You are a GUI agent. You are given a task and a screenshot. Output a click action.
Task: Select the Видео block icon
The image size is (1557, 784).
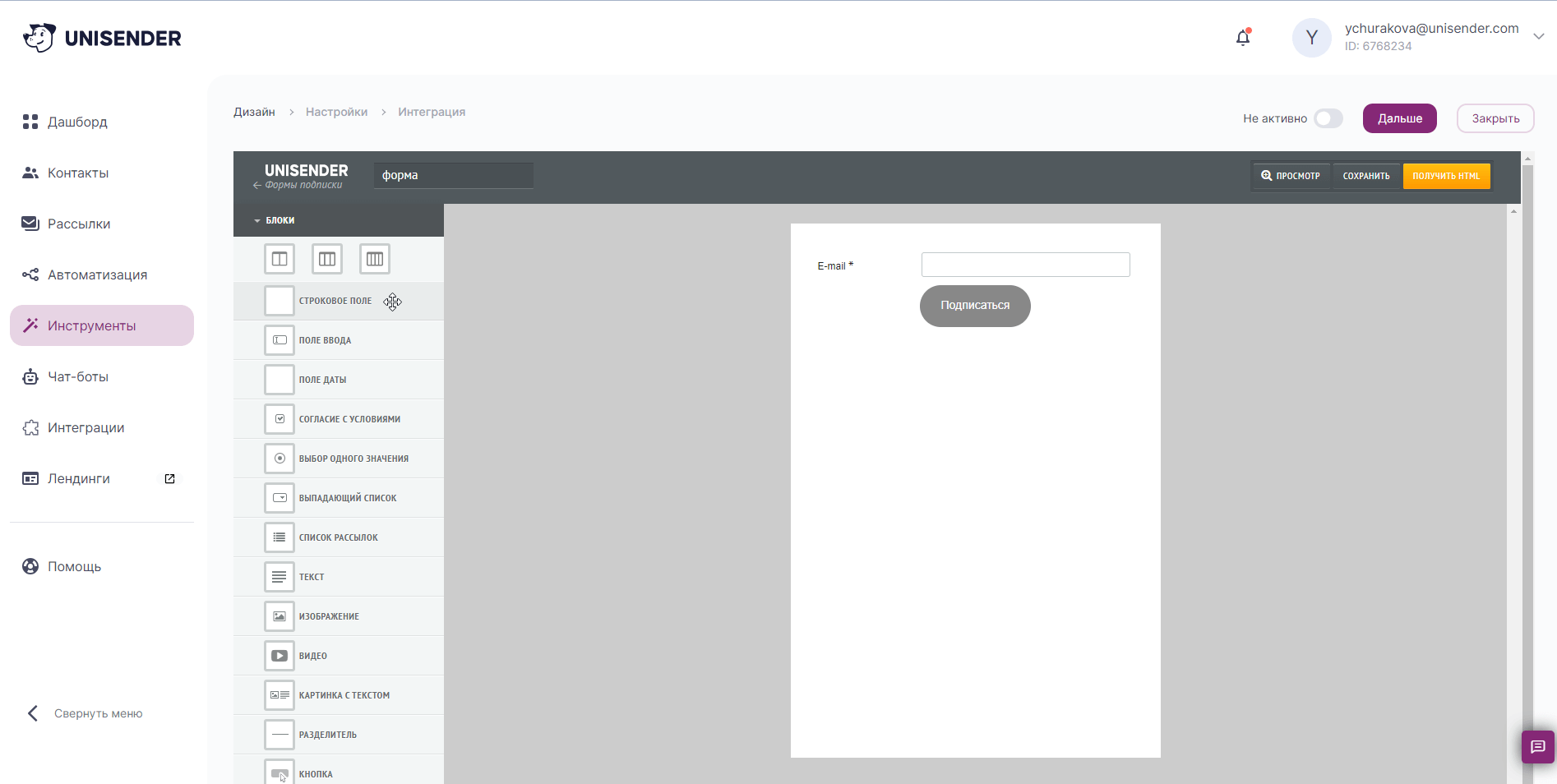coord(280,656)
